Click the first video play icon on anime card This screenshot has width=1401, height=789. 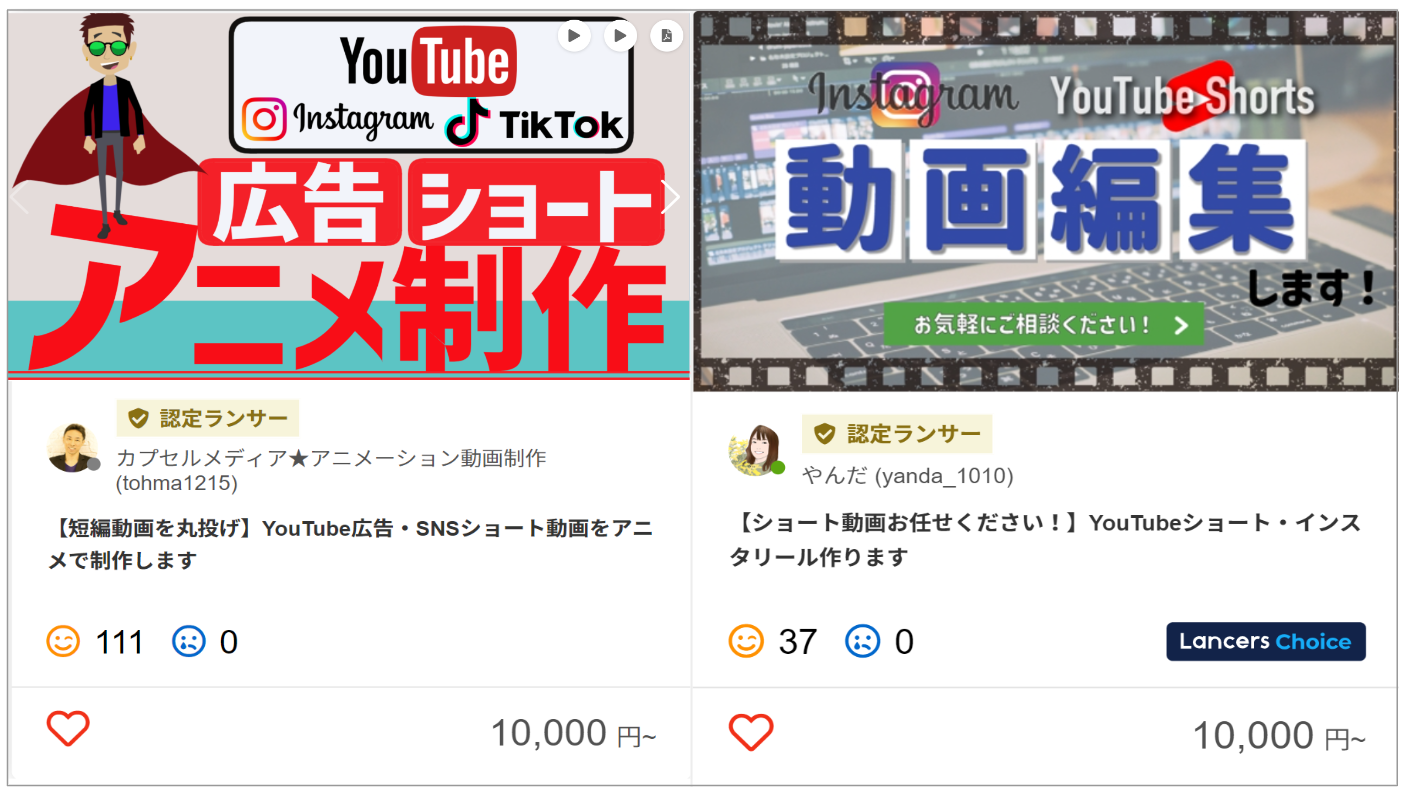[574, 36]
